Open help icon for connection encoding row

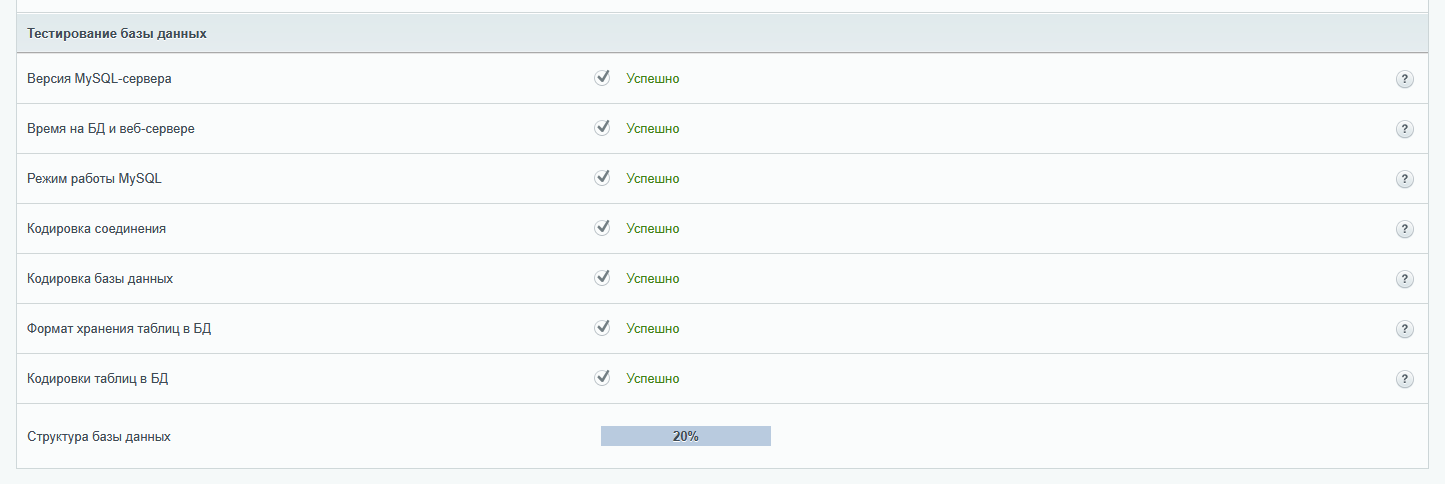(x=1404, y=229)
